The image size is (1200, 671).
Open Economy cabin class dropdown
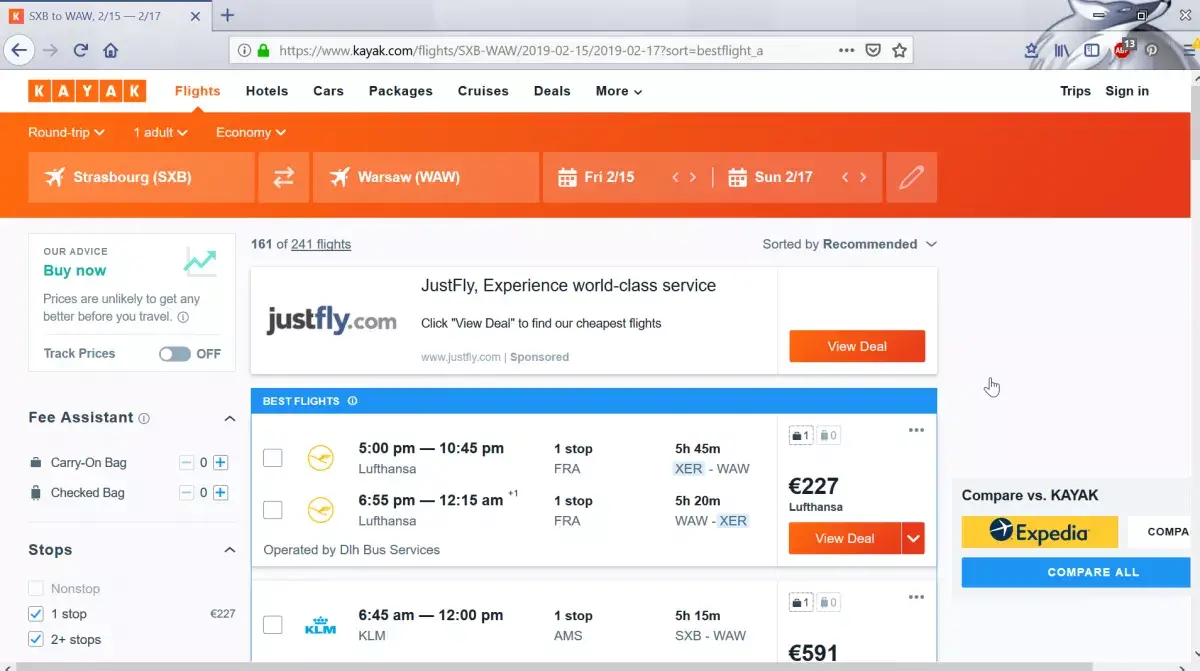[x=251, y=132]
